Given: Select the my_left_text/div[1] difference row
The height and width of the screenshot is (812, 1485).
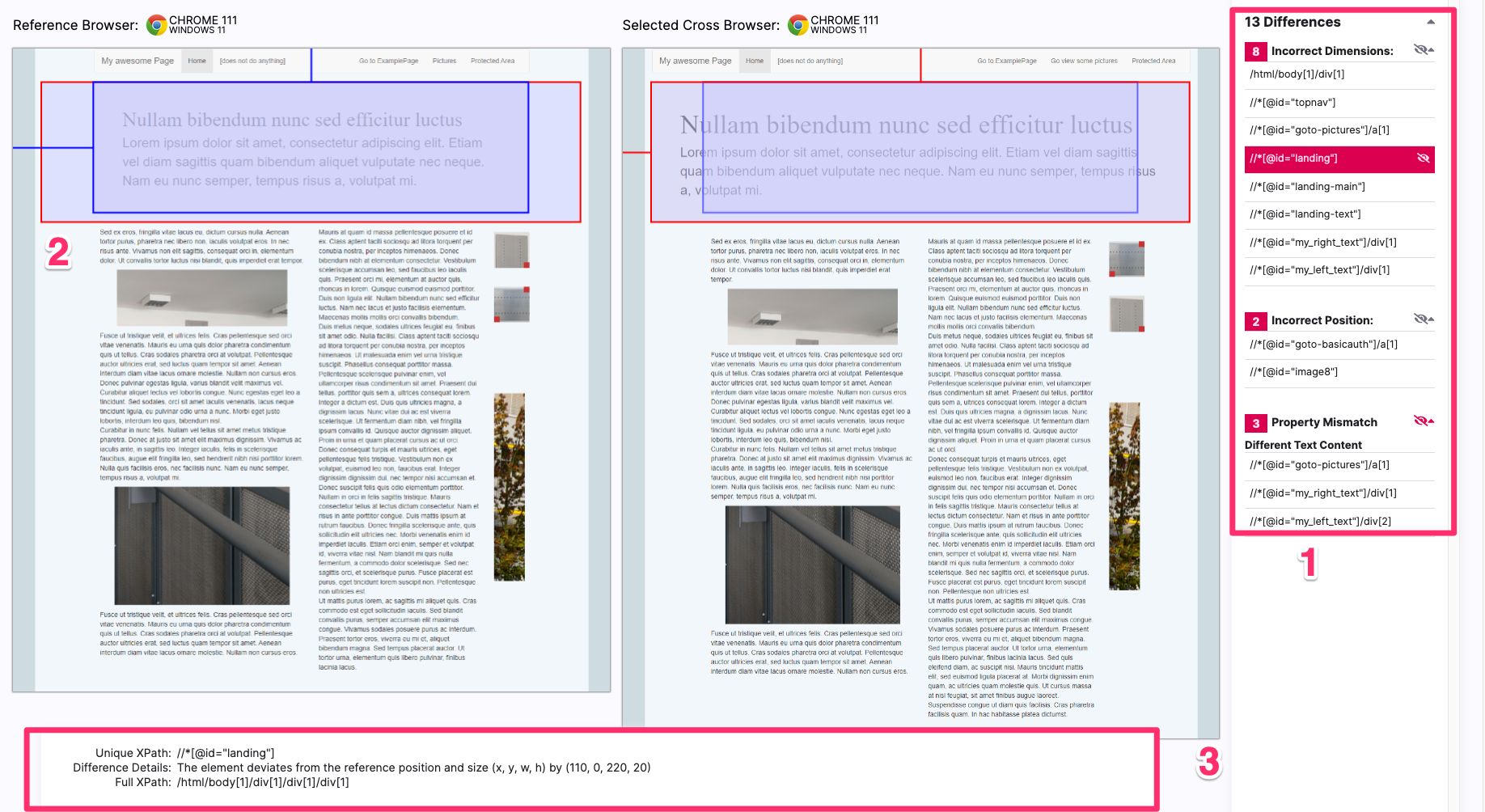Looking at the screenshot, I should tap(1339, 270).
